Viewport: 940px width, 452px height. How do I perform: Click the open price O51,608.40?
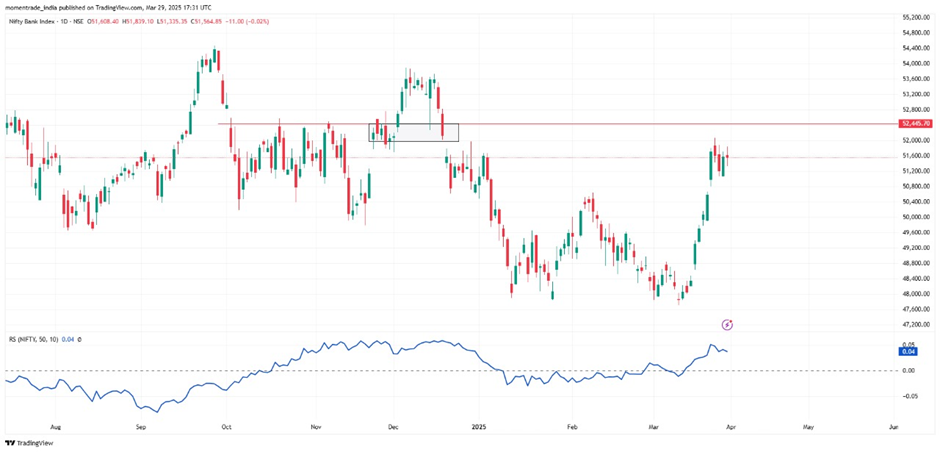(x=103, y=22)
